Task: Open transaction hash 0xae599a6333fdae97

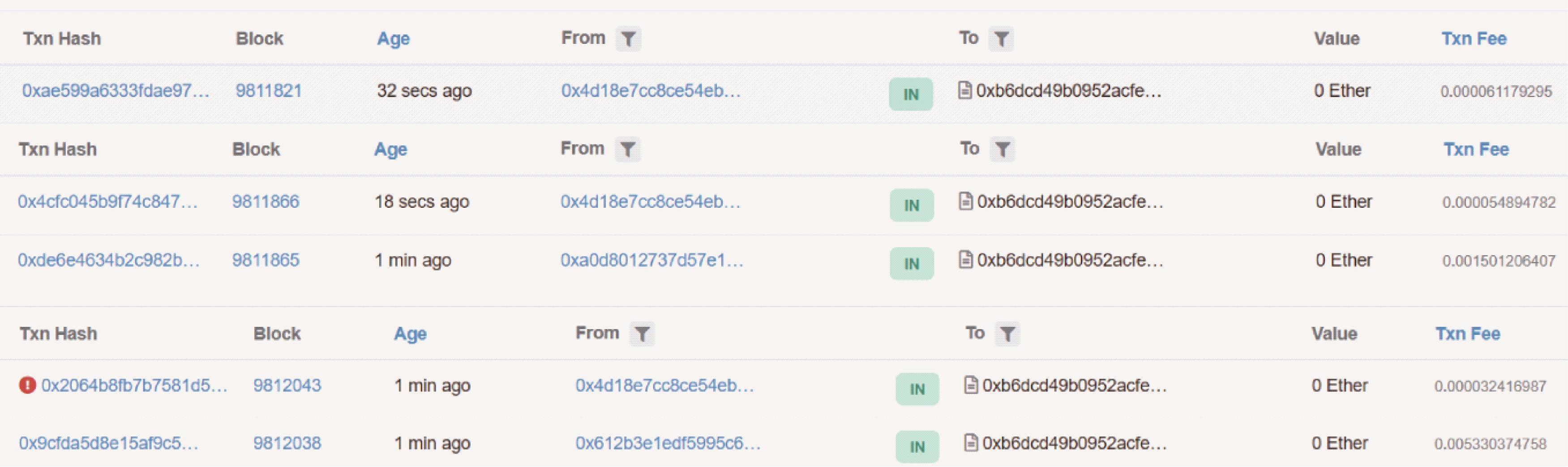Action: click(x=116, y=91)
